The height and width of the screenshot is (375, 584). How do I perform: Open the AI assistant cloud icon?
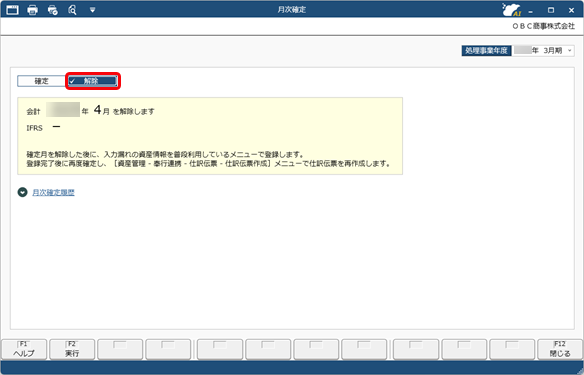tap(511, 10)
